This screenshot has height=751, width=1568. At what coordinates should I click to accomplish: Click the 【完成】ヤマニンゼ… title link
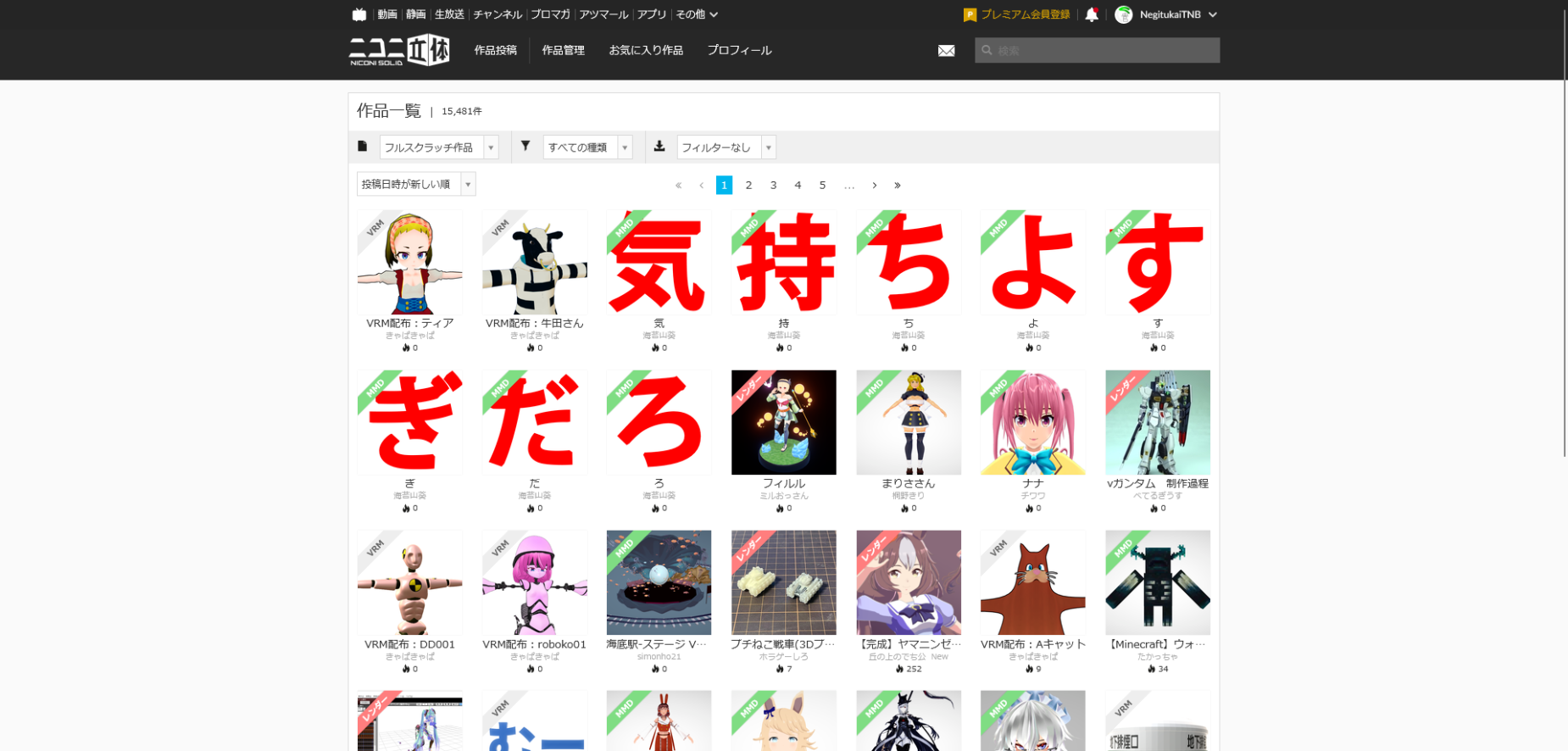[909, 644]
